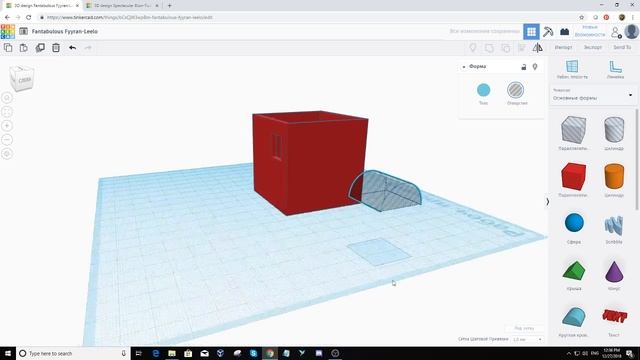Select the Ruler tool

[615, 69]
